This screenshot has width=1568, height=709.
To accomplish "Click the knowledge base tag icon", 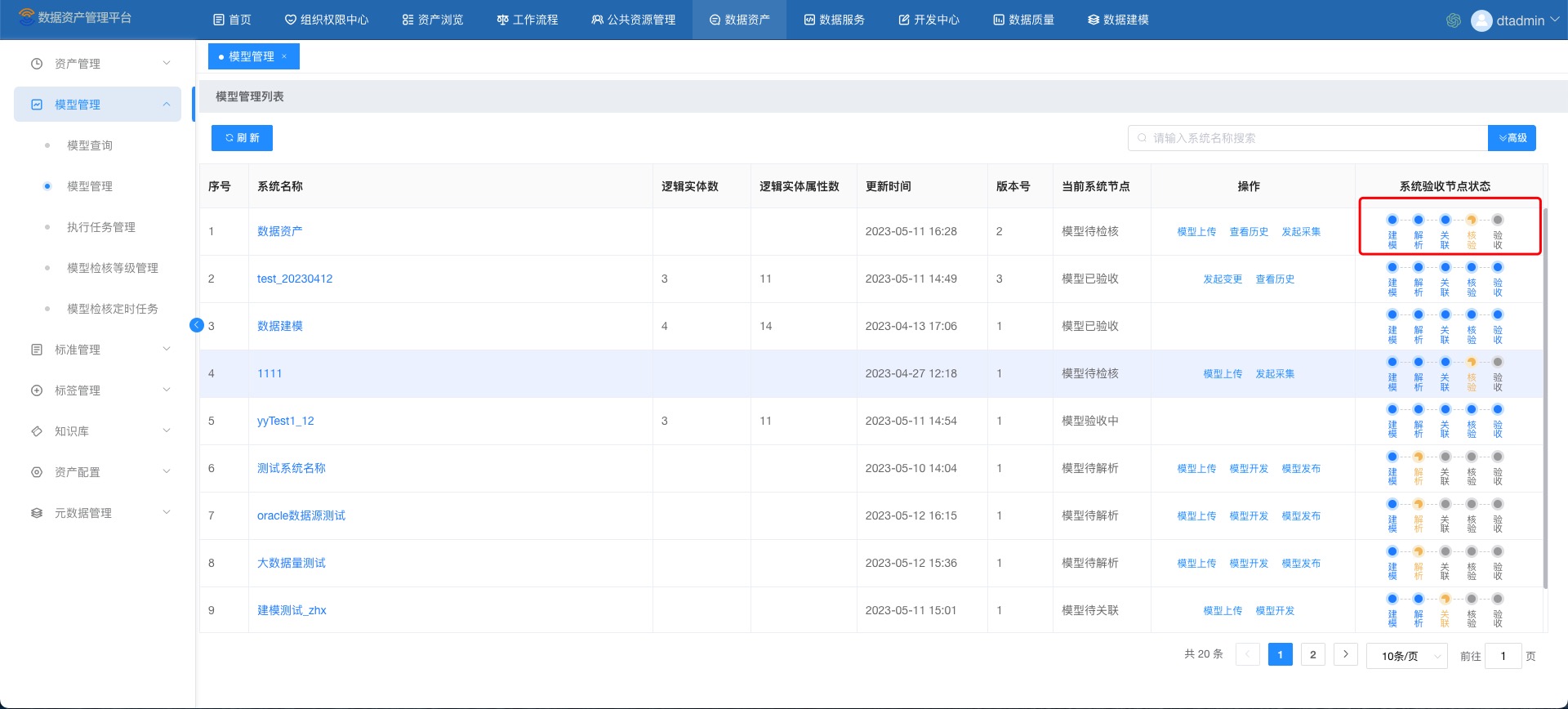I will pyautogui.click(x=37, y=431).
